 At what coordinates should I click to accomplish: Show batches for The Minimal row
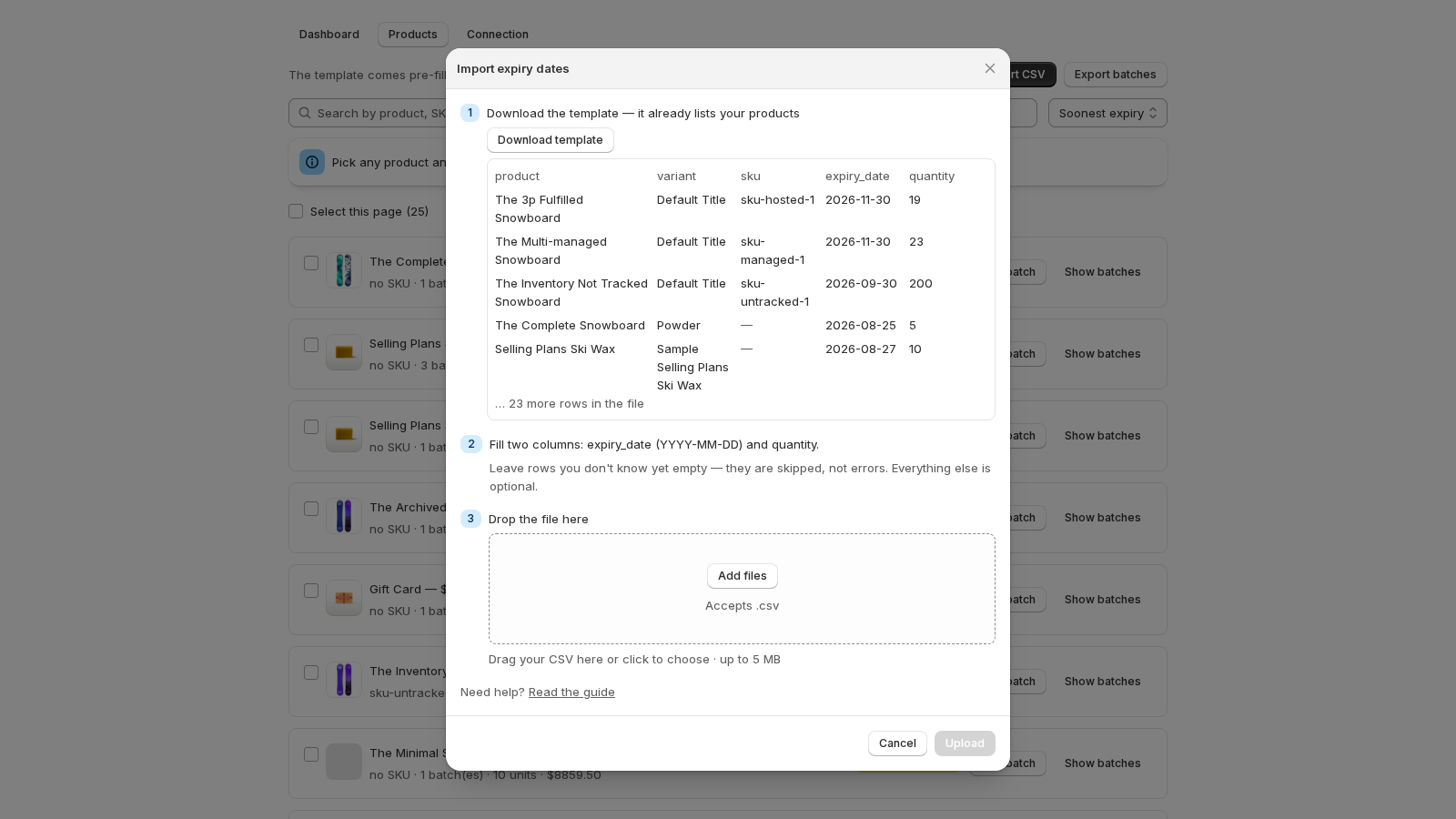(1102, 763)
